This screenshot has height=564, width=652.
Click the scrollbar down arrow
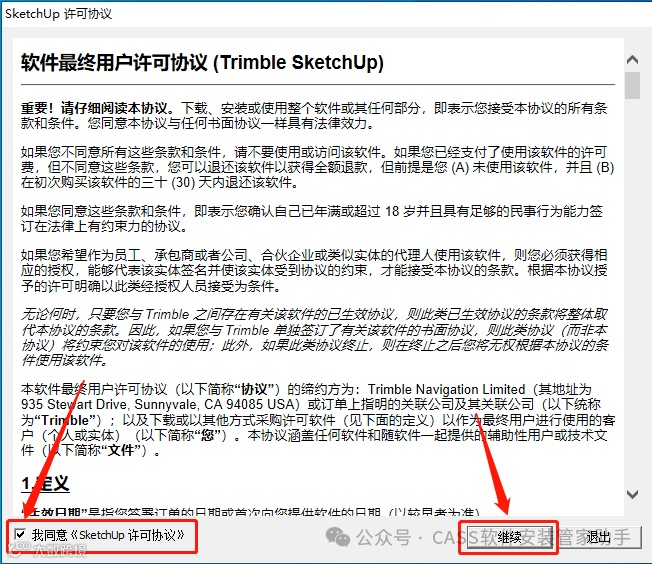point(632,494)
